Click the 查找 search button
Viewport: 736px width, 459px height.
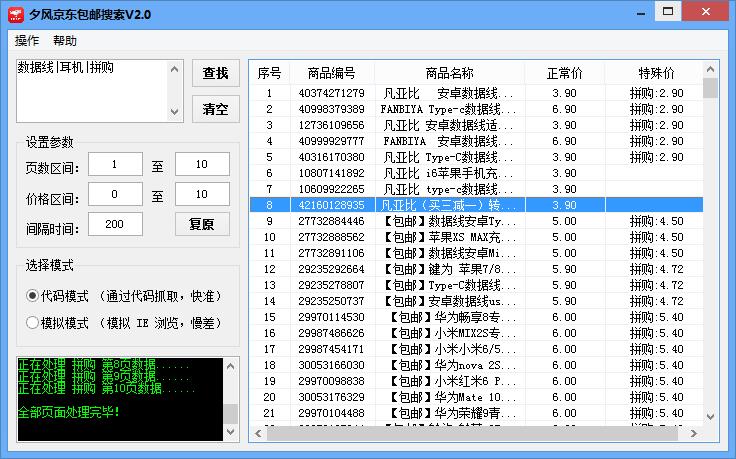click(x=215, y=73)
